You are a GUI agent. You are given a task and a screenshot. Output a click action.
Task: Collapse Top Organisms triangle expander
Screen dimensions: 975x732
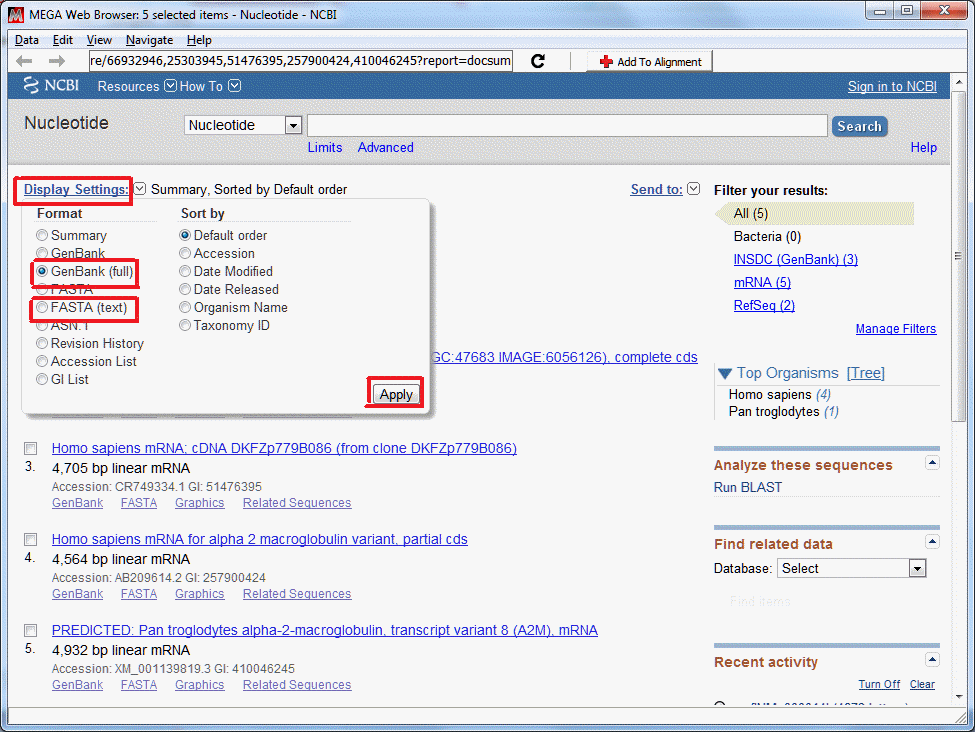coord(724,373)
